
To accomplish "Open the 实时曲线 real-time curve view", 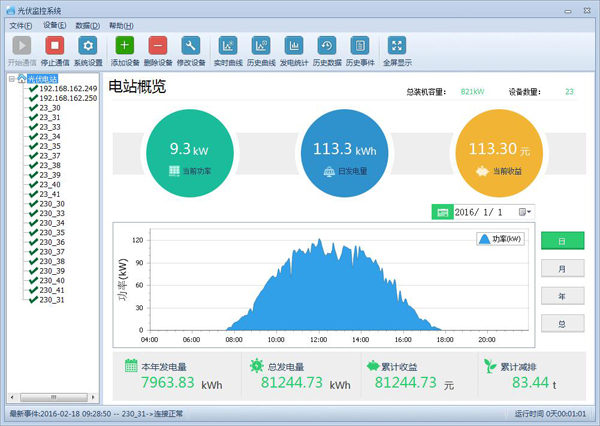I will (x=228, y=46).
